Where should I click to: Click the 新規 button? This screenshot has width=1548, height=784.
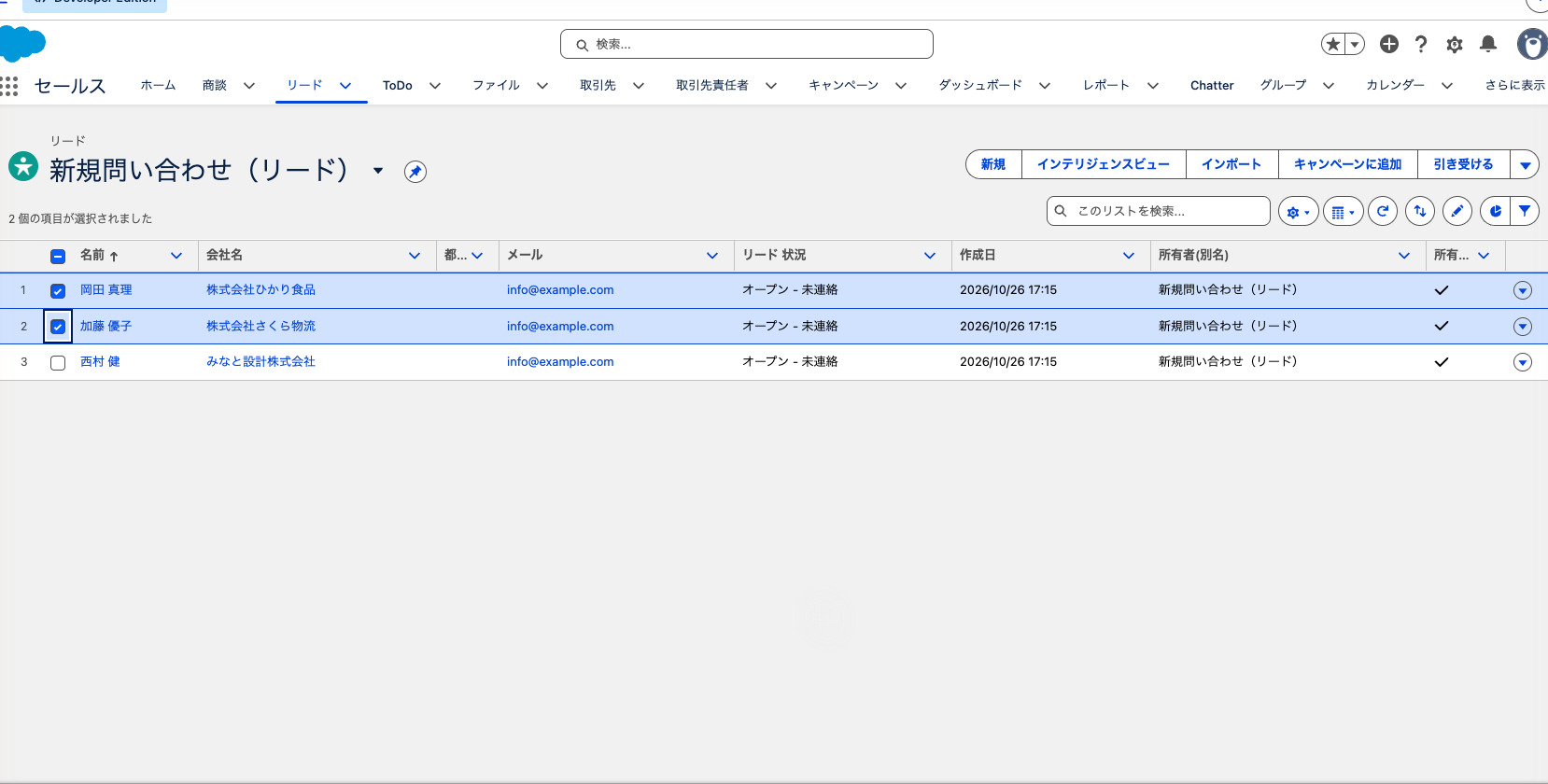click(993, 164)
